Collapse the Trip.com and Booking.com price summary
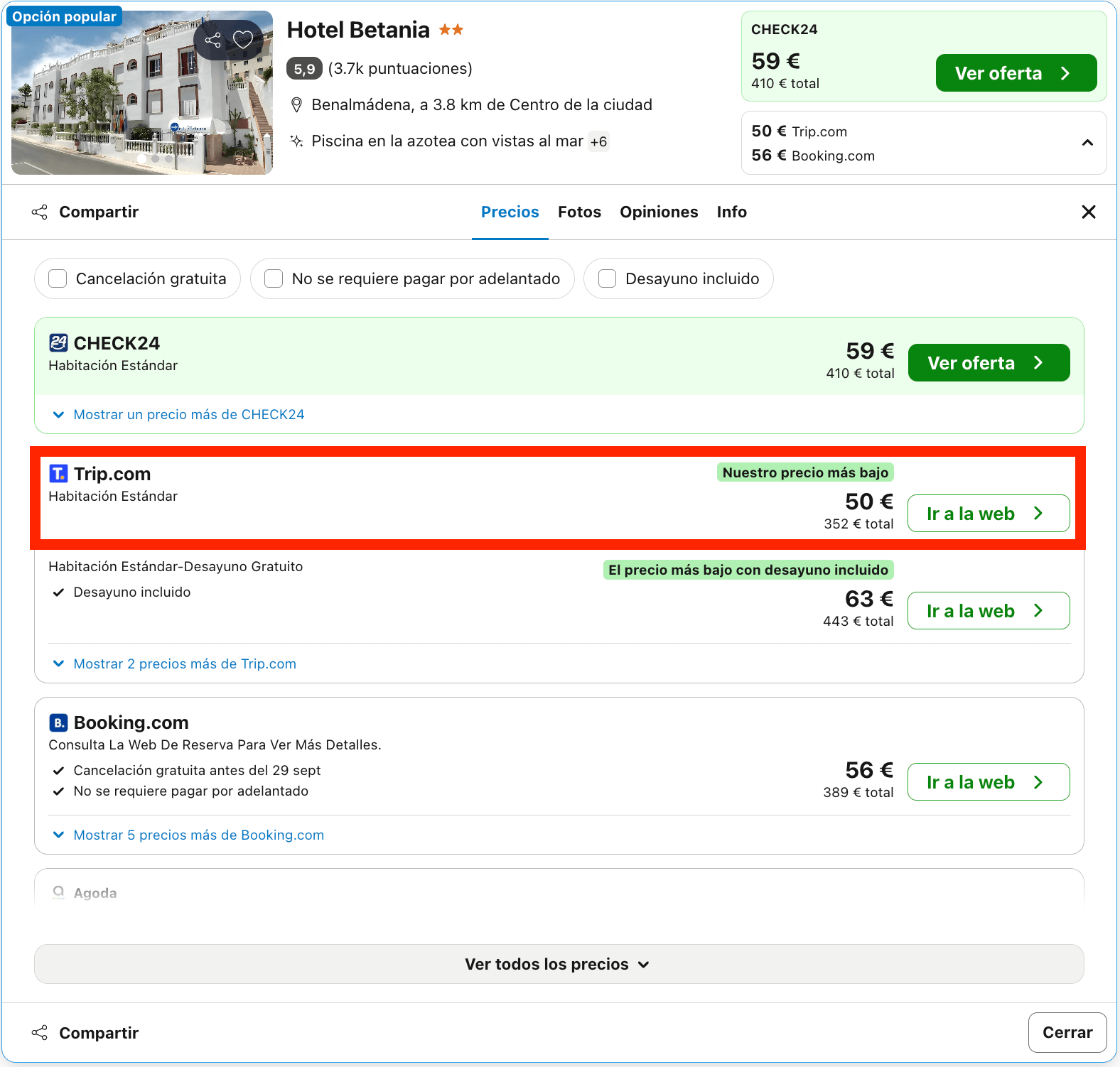 click(x=1087, y=143)
